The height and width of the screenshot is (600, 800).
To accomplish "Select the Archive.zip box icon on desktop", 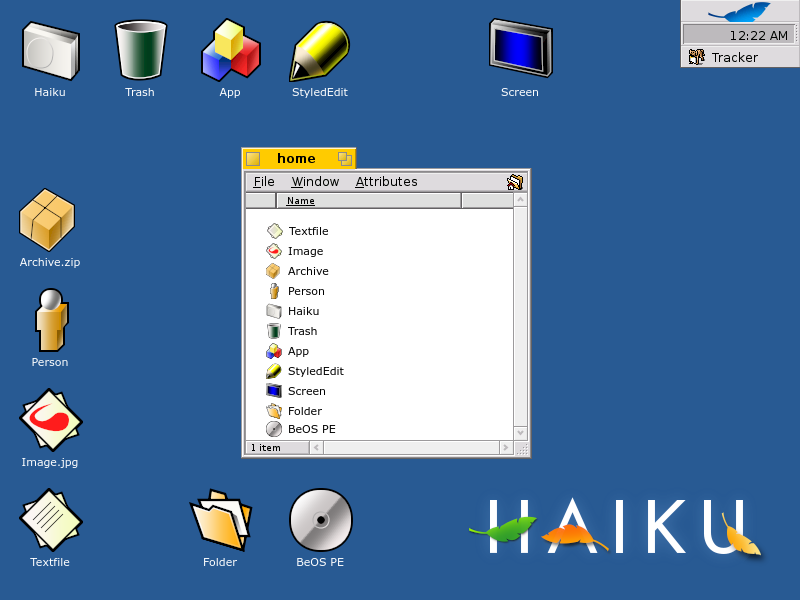I will (x=47, y=220).
